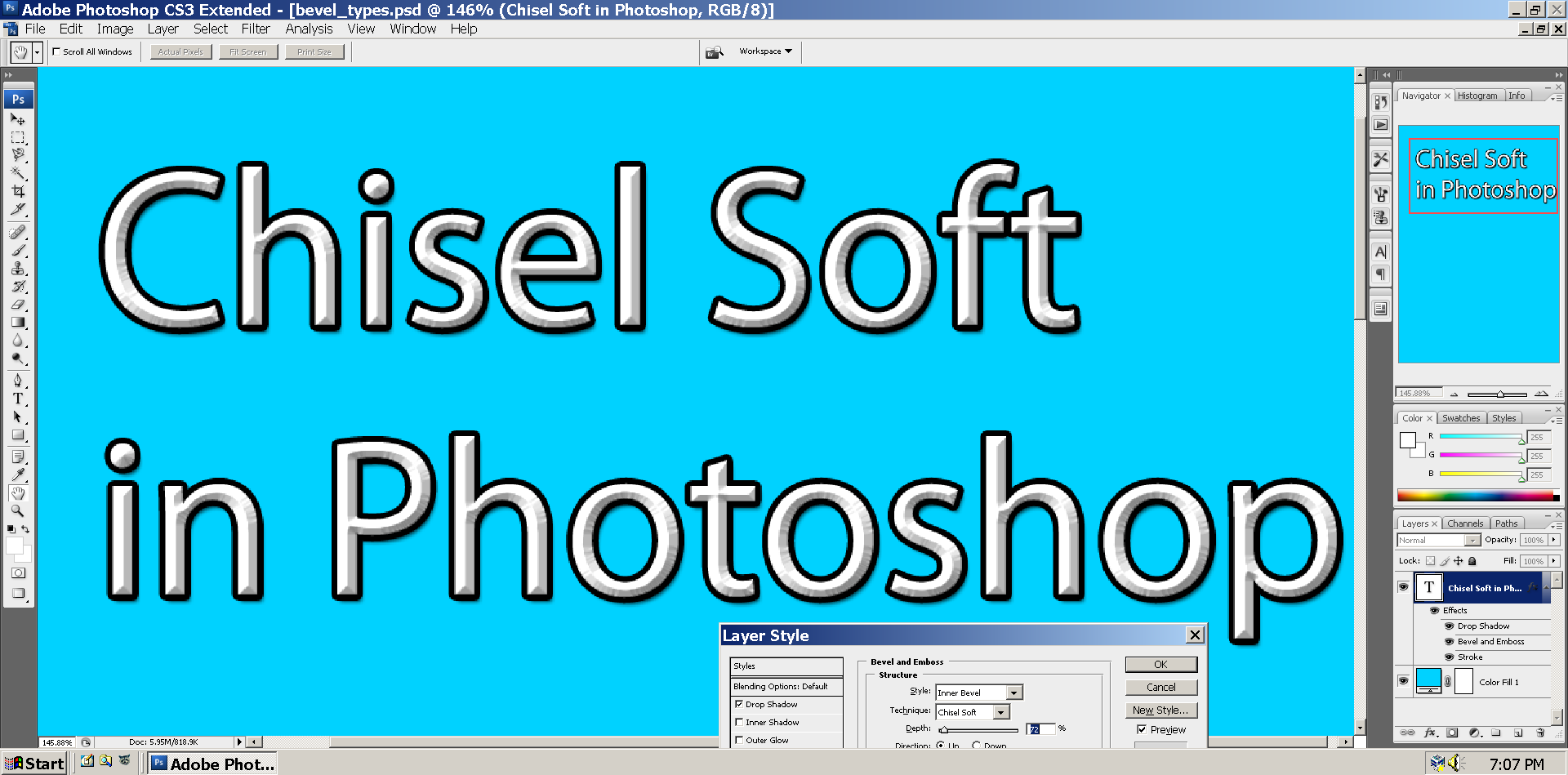The image size is (1568, 775).
Task: Switch to the Swatches tab
Action: tap(1461, 418)
